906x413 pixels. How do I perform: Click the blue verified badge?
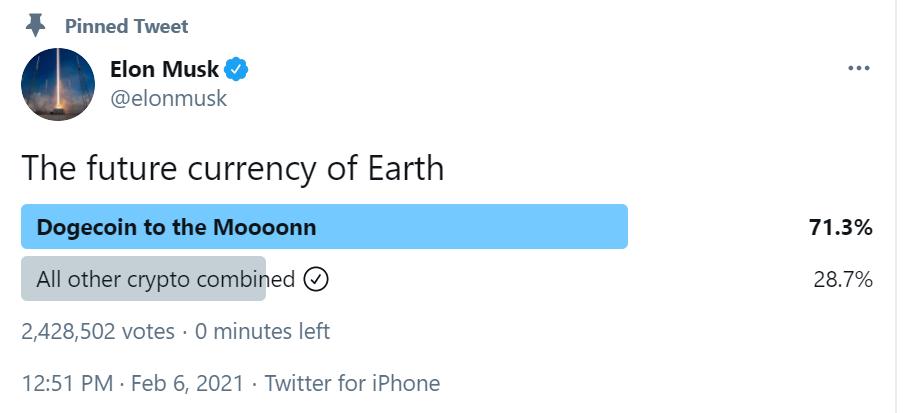coord(236,70)
